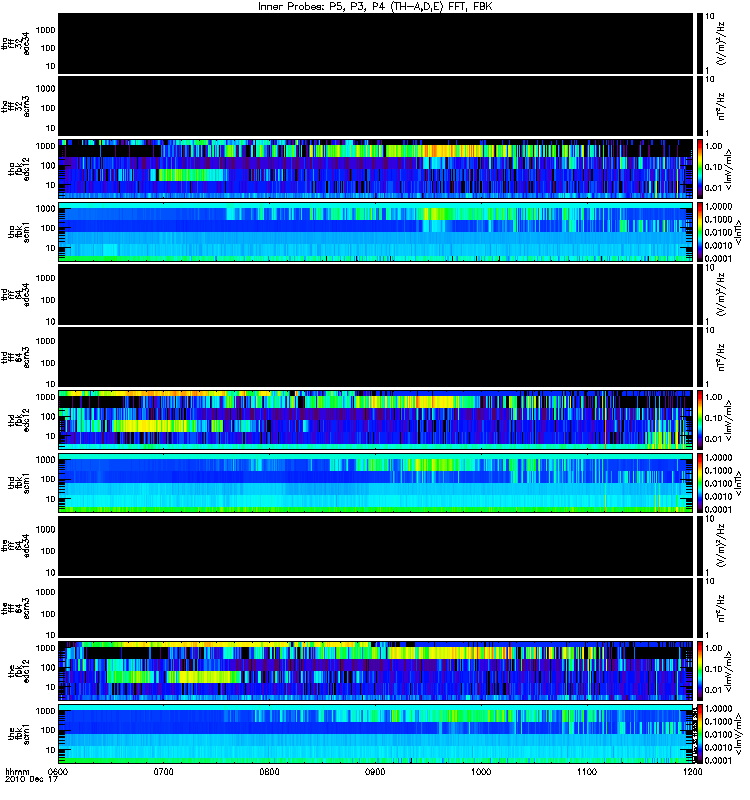Click the nT²/Hz unit label of tha scm3
This screenshot has width=750, height=800.
(x=721, y=106)
